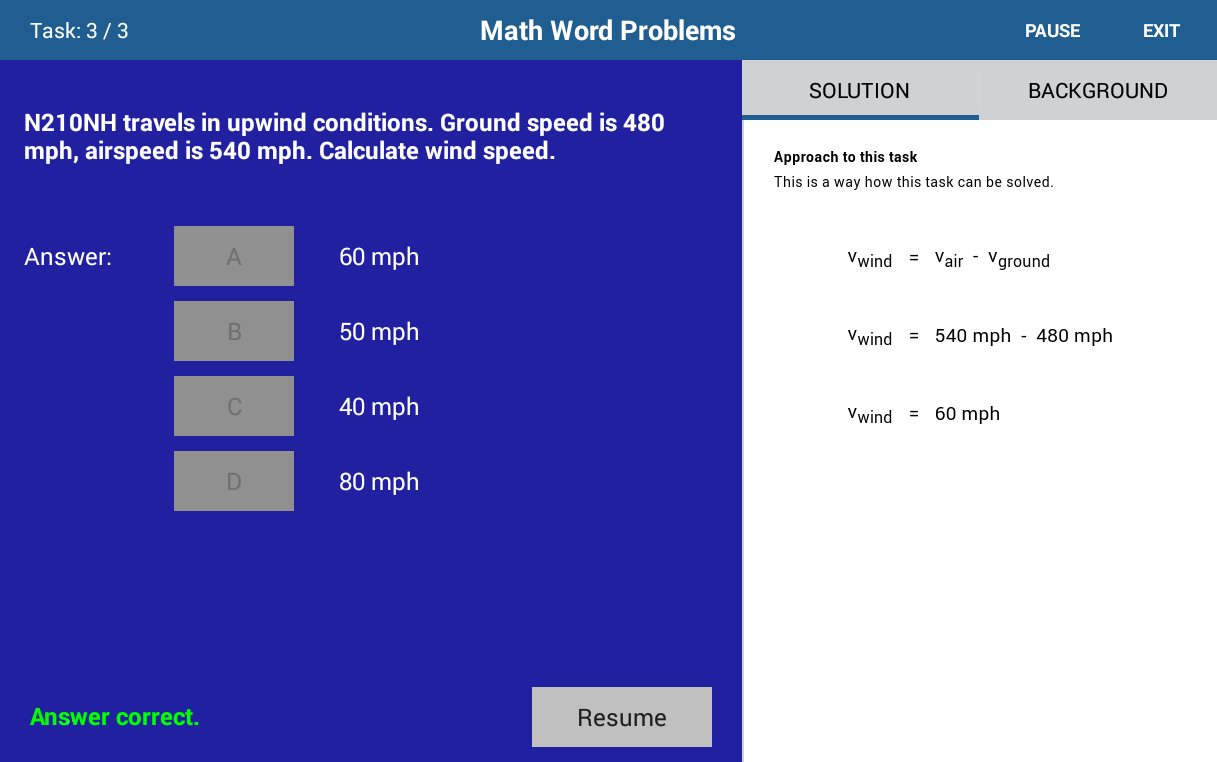Click the v_air minus v_ground formula line

coord(949,259)
